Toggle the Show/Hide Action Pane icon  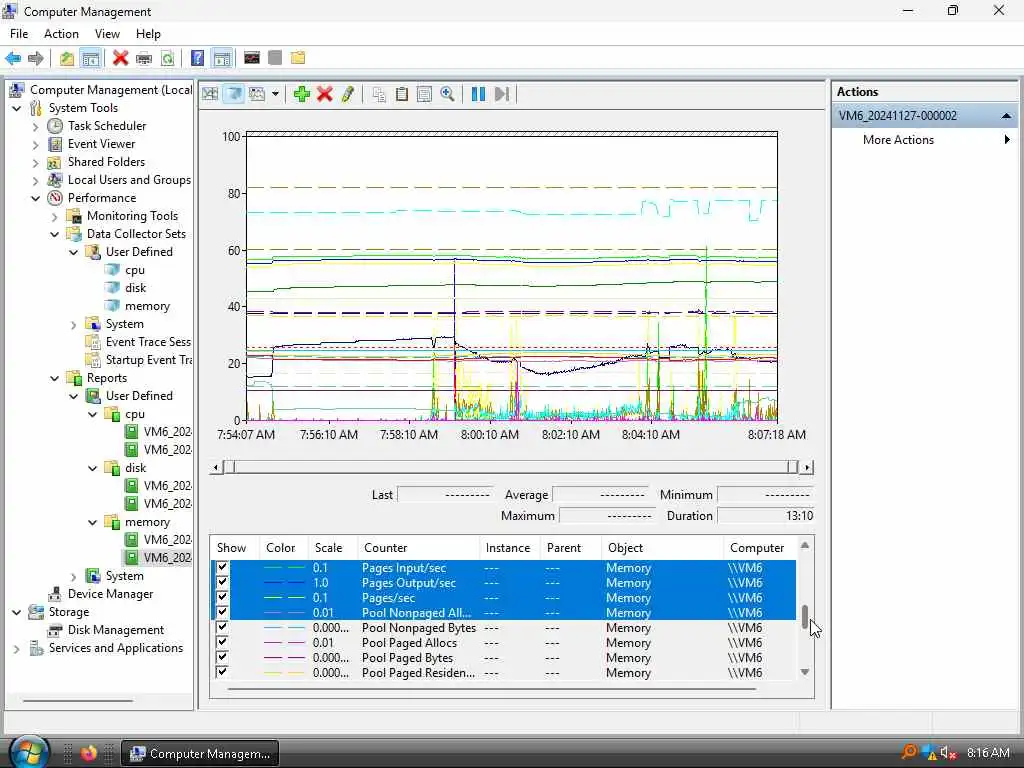tap(222, 58)
